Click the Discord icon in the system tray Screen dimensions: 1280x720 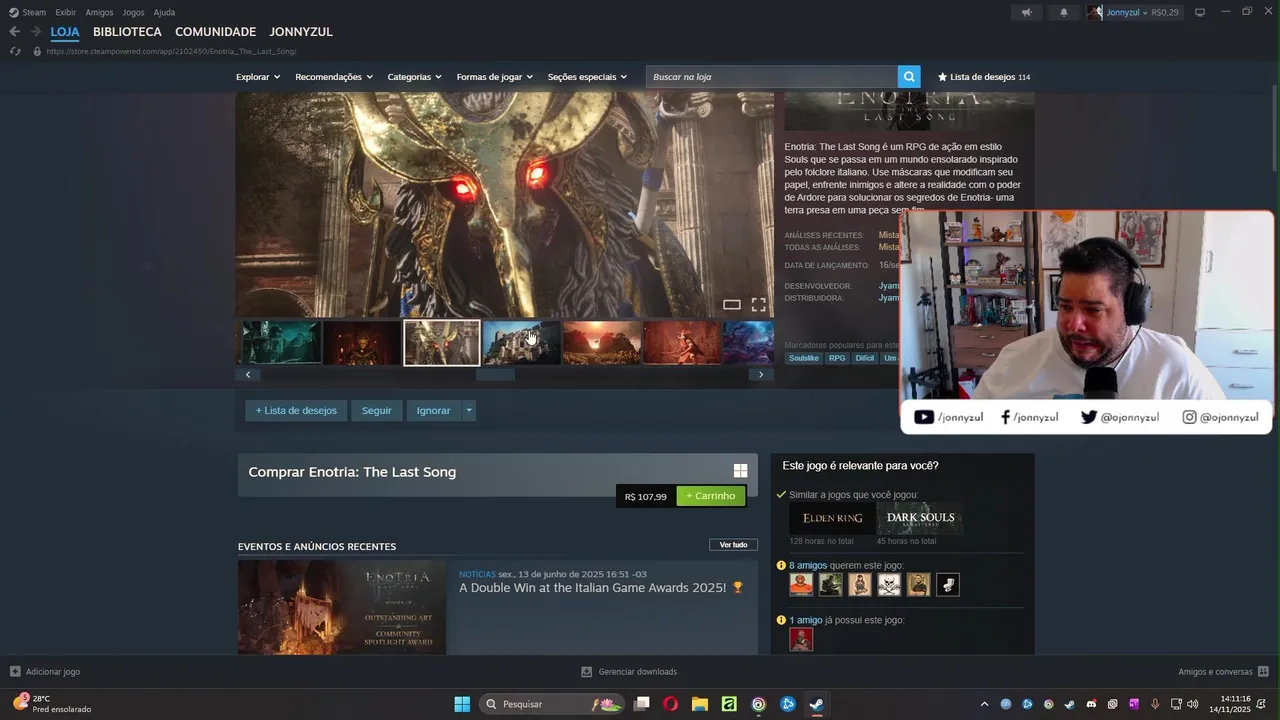pos(1091,704)
